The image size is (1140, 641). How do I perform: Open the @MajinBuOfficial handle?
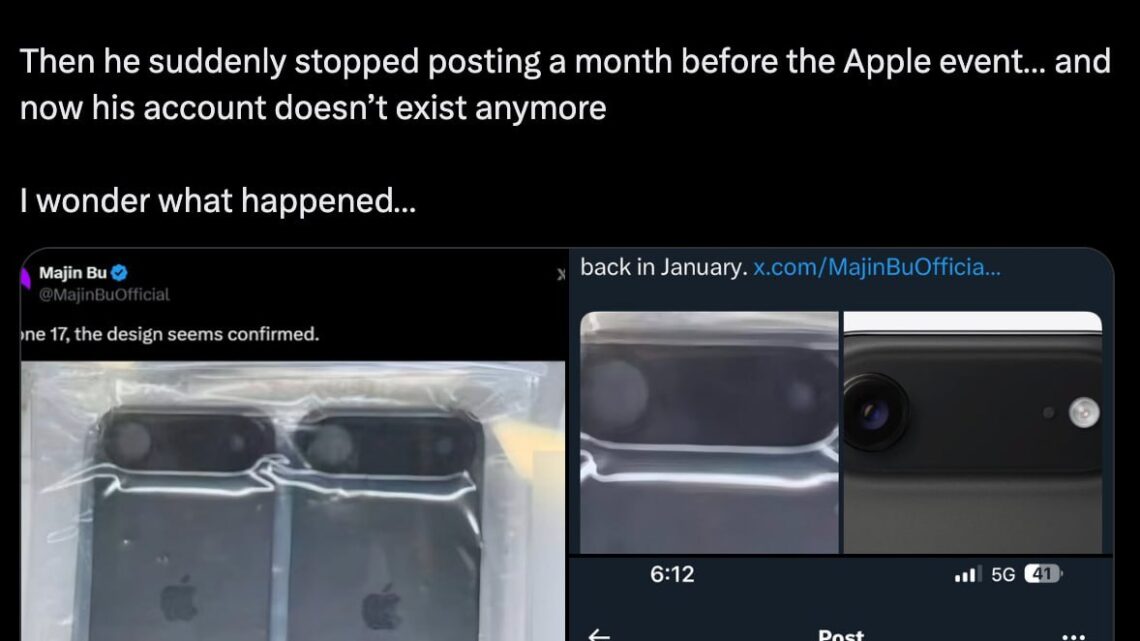[104, 294]
